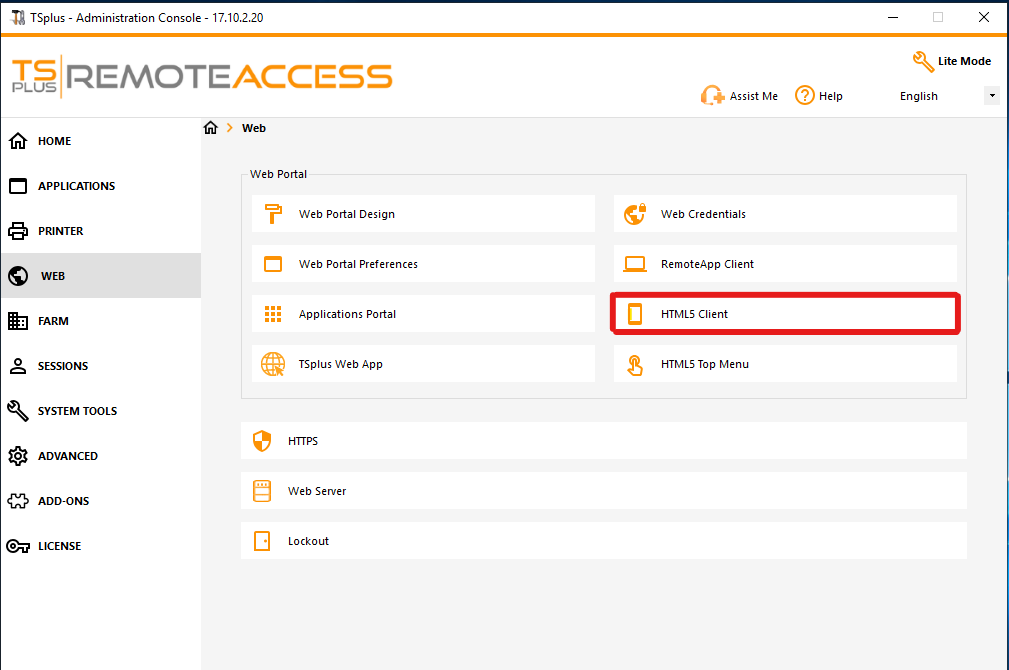This screenshot has width=1009, height=670.
Task: Click the breadcrumb home icon
Action: [x=210, y=127]
